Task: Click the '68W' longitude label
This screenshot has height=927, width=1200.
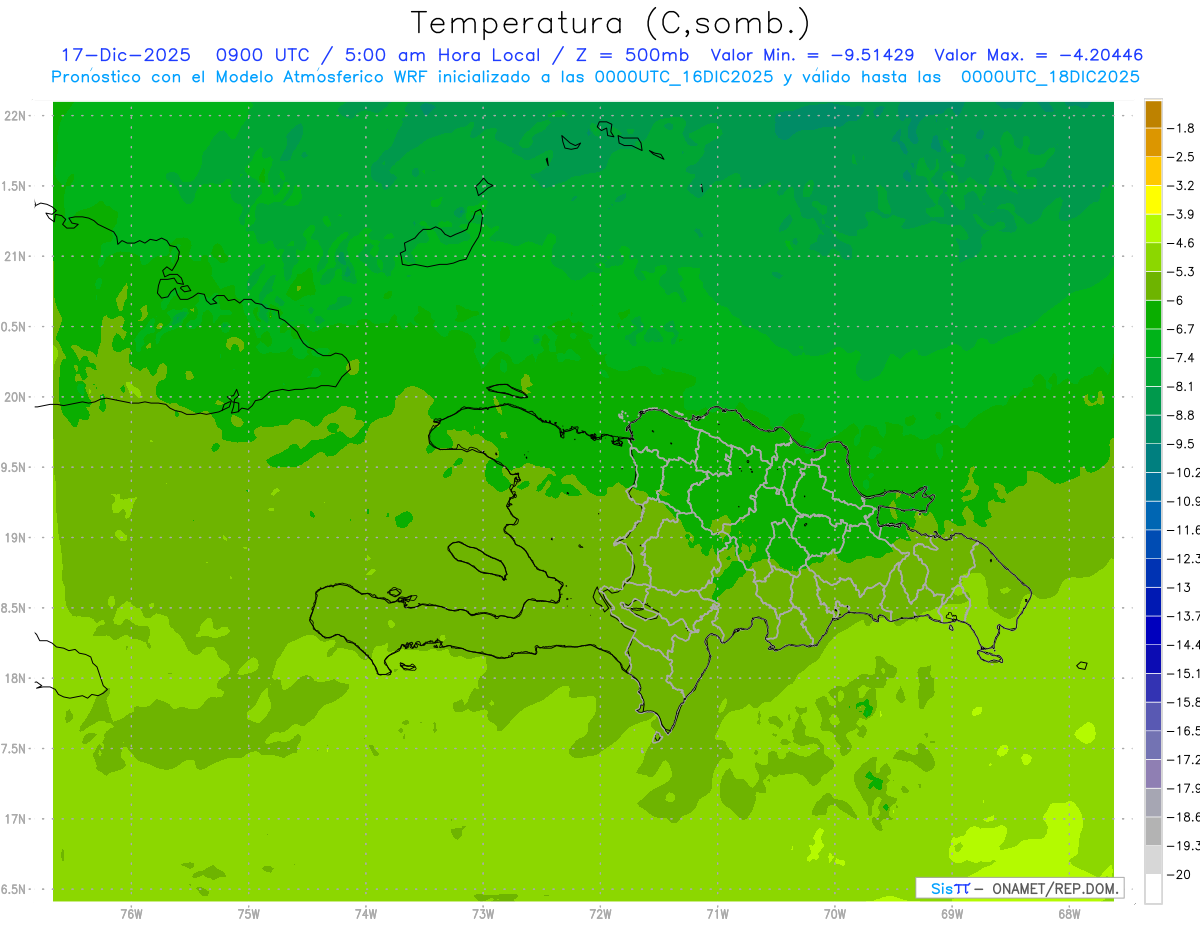Action: (x=1068, y=914)
